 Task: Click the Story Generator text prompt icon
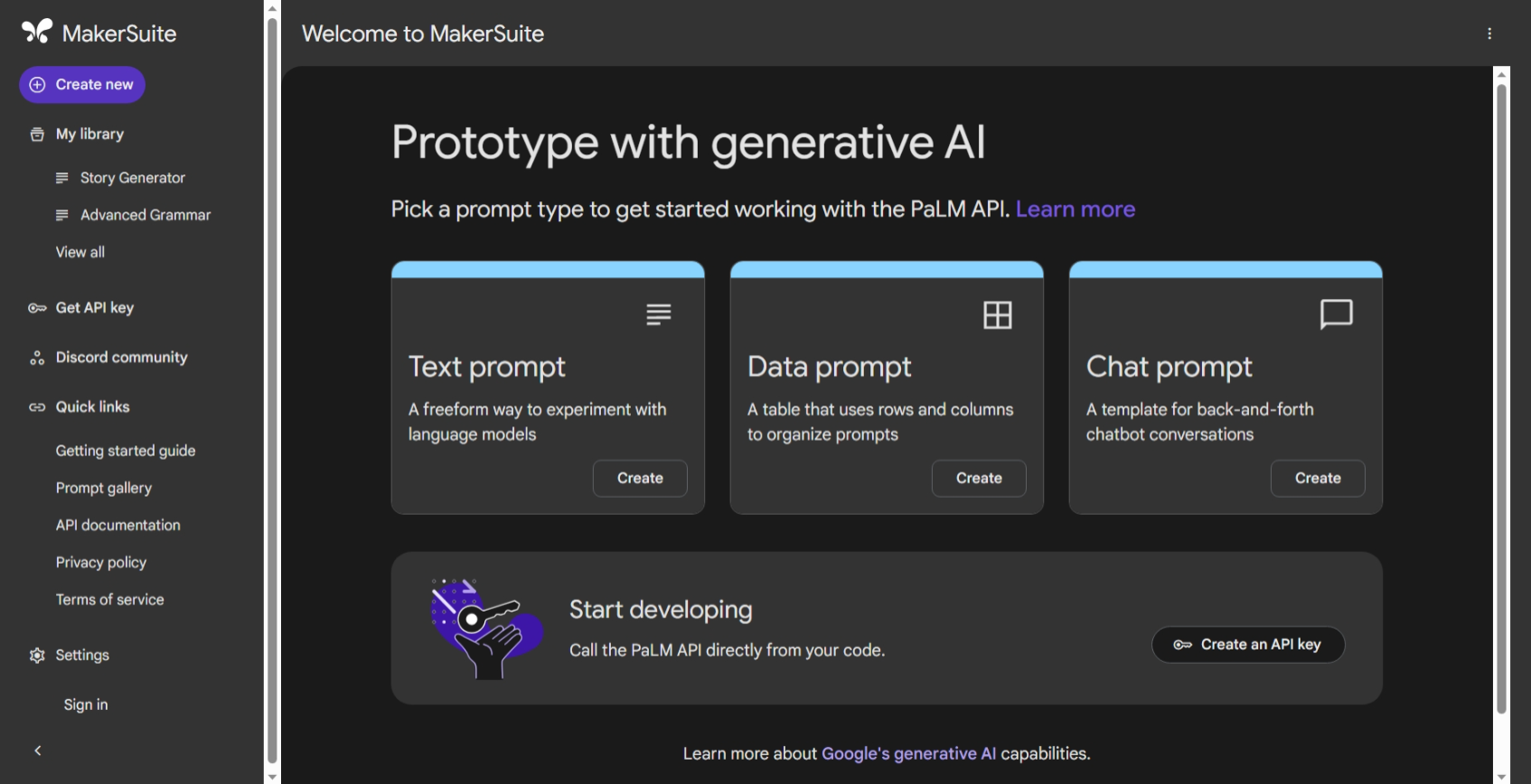62,178
